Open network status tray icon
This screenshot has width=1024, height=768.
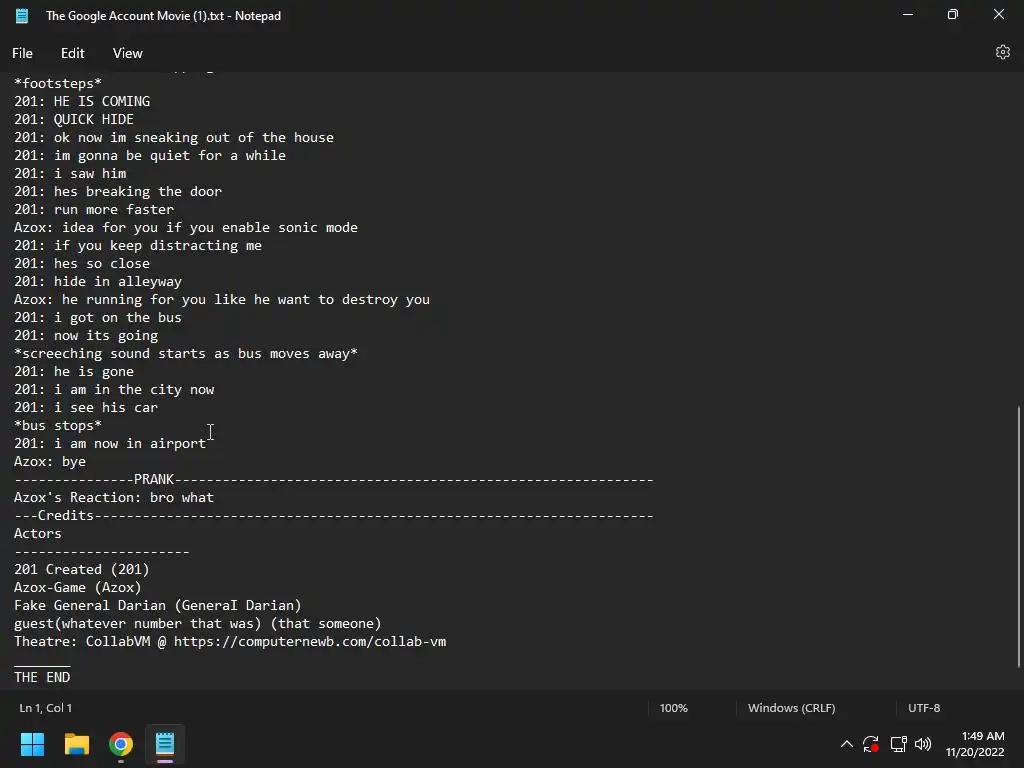(898, 744)
